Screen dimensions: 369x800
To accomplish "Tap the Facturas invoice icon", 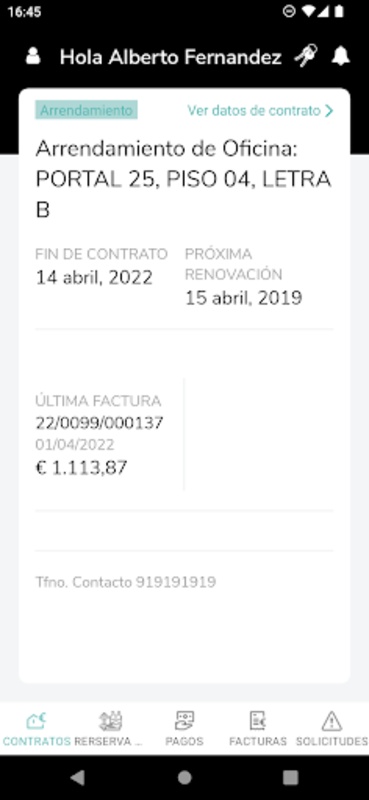I will pyautogui.click(x=258, y=721).
